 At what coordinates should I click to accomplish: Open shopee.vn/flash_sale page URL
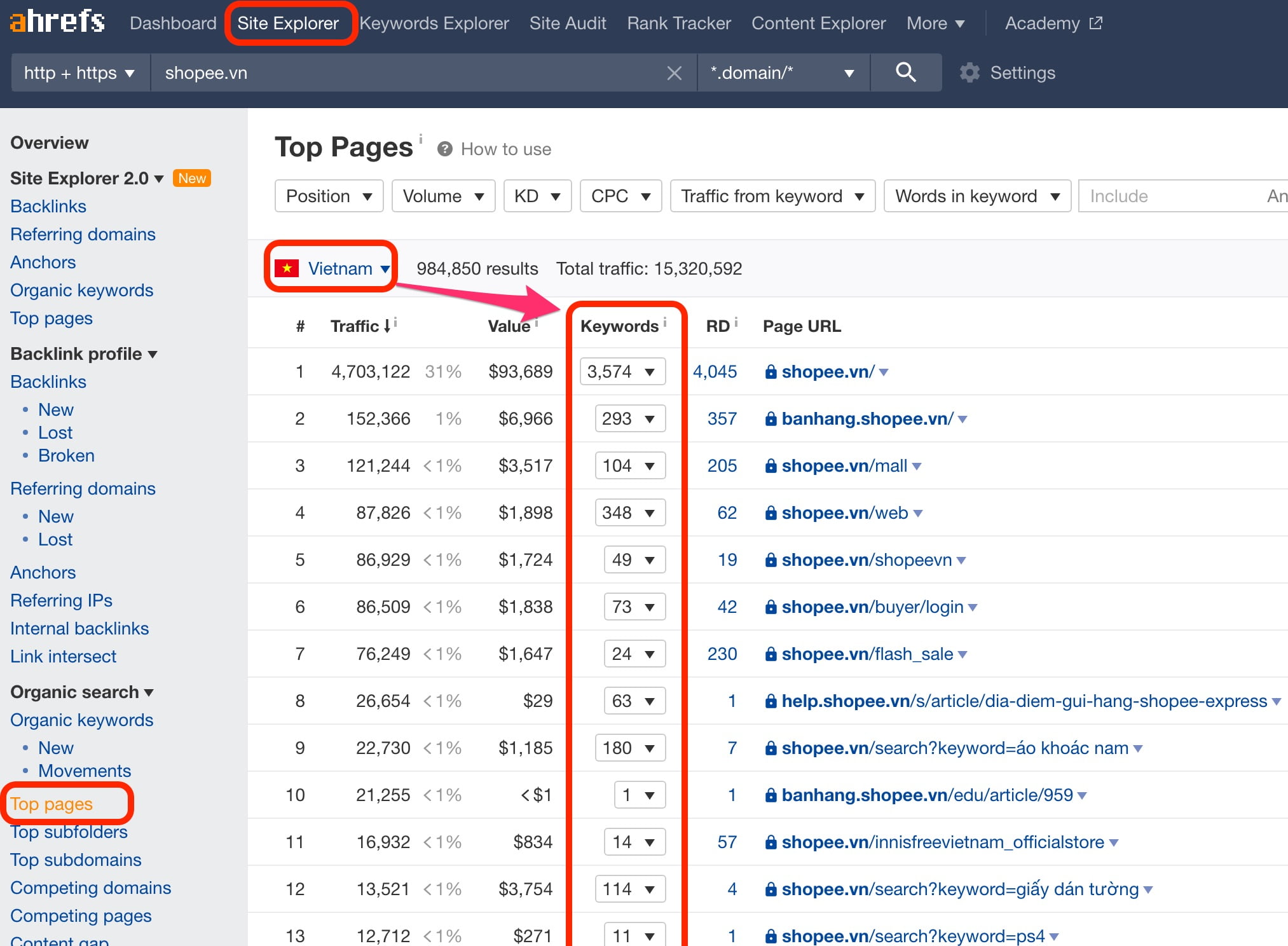click(867, 654)
